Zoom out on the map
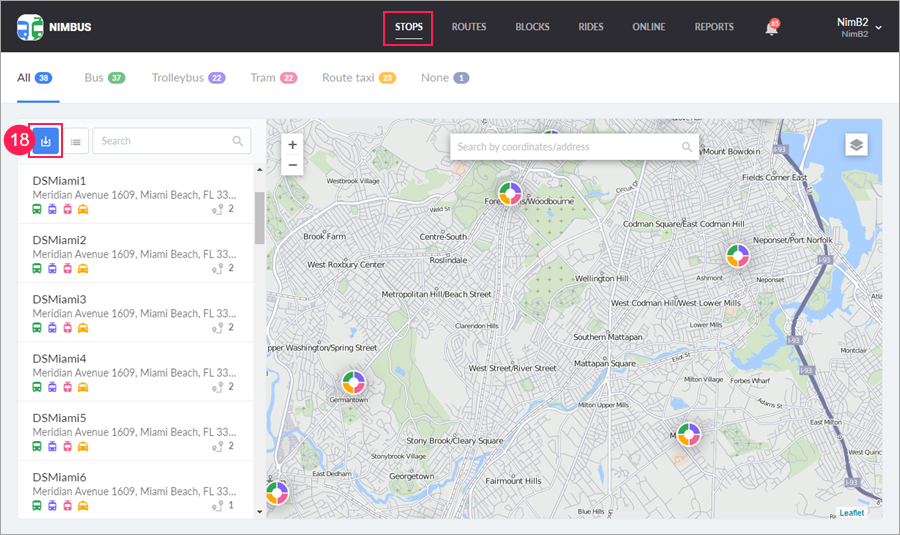900x535 pixels. (292, 165)
